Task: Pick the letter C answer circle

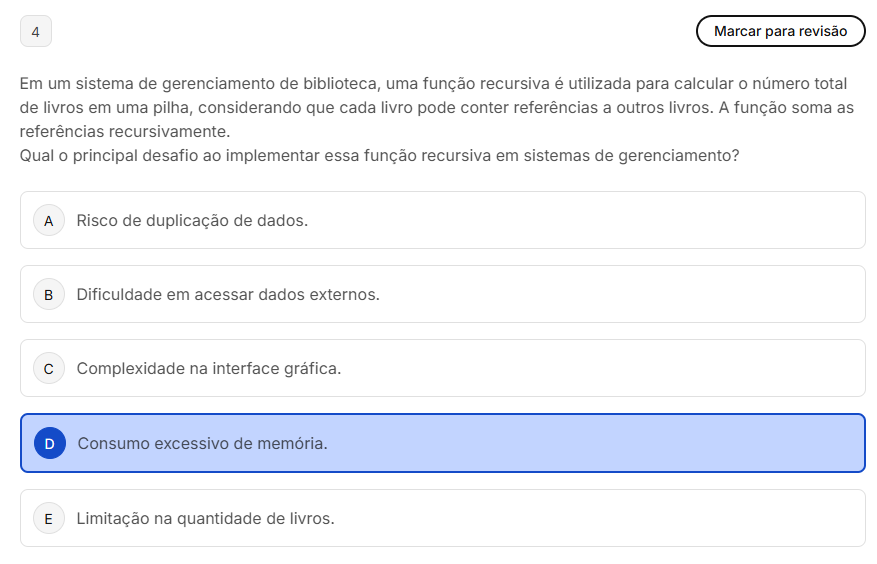Action: coord(49,368)
